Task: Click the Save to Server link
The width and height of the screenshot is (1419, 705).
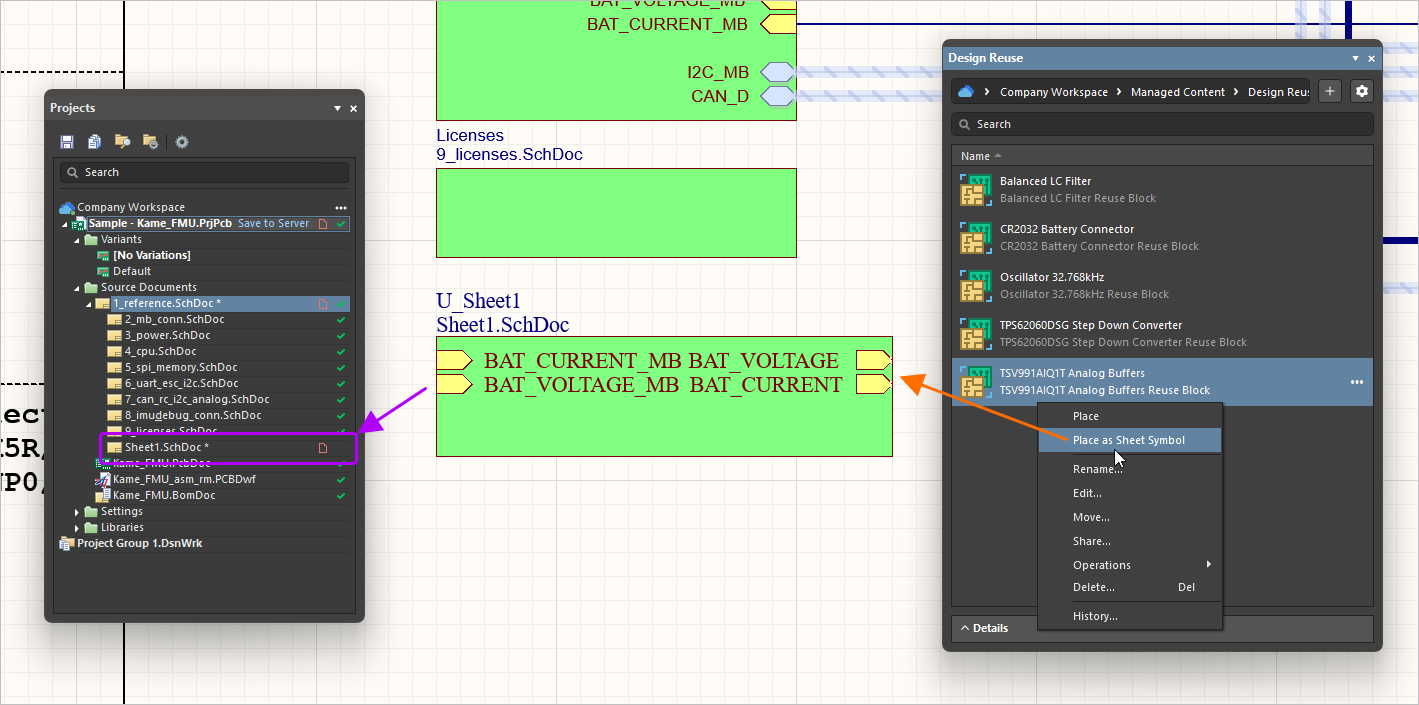Action: (273, 223)
